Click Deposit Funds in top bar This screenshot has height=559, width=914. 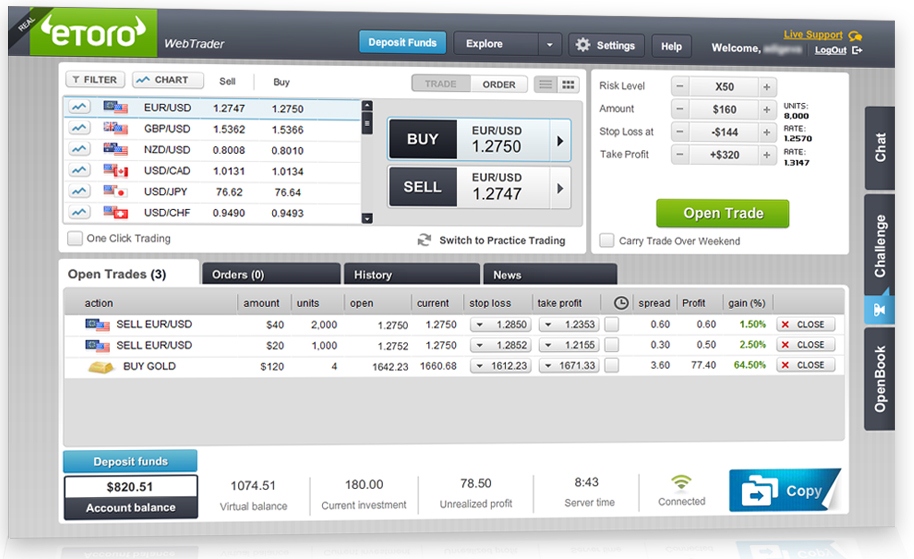[x=402, y=43]
